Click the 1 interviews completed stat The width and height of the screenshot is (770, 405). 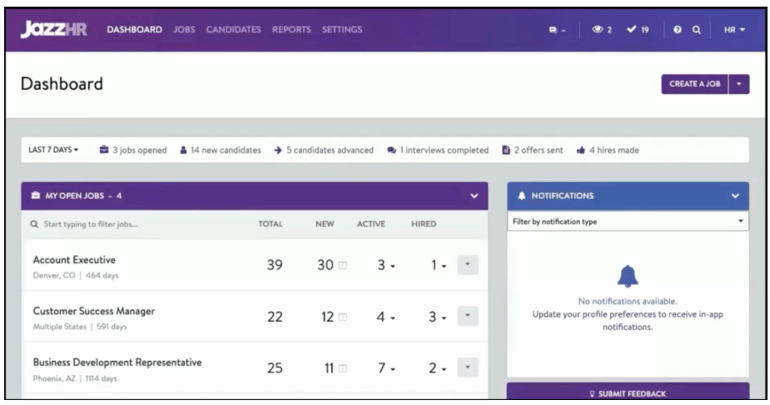tap(438, 150)
